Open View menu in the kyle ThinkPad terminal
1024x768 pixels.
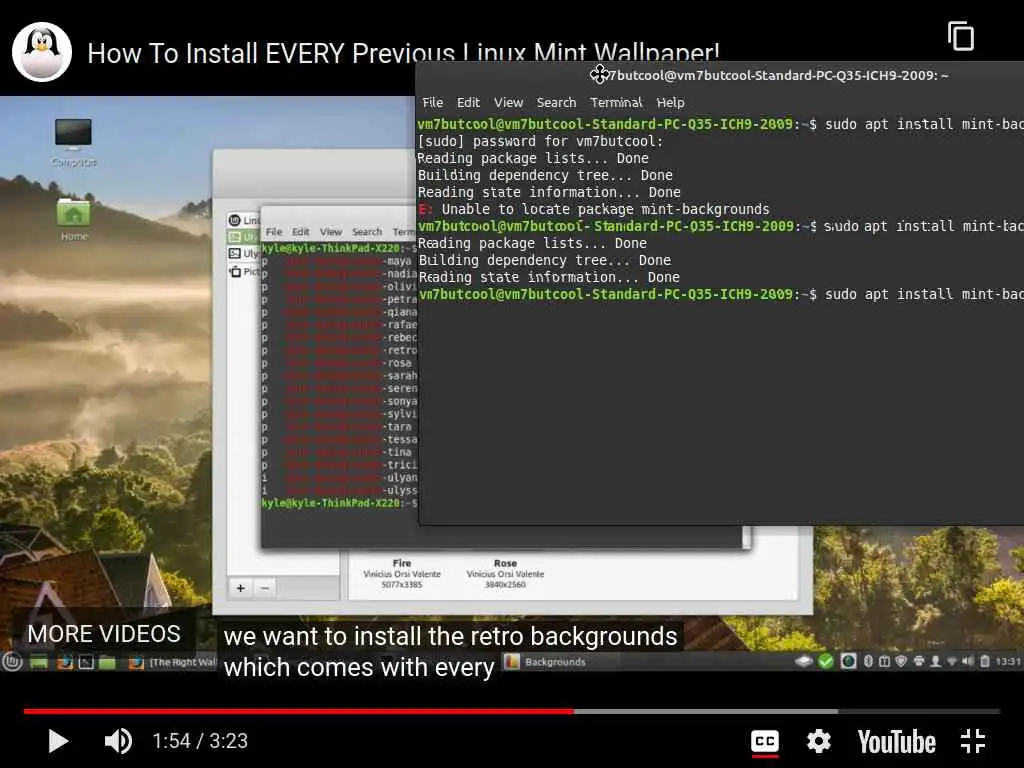(330, 232)
